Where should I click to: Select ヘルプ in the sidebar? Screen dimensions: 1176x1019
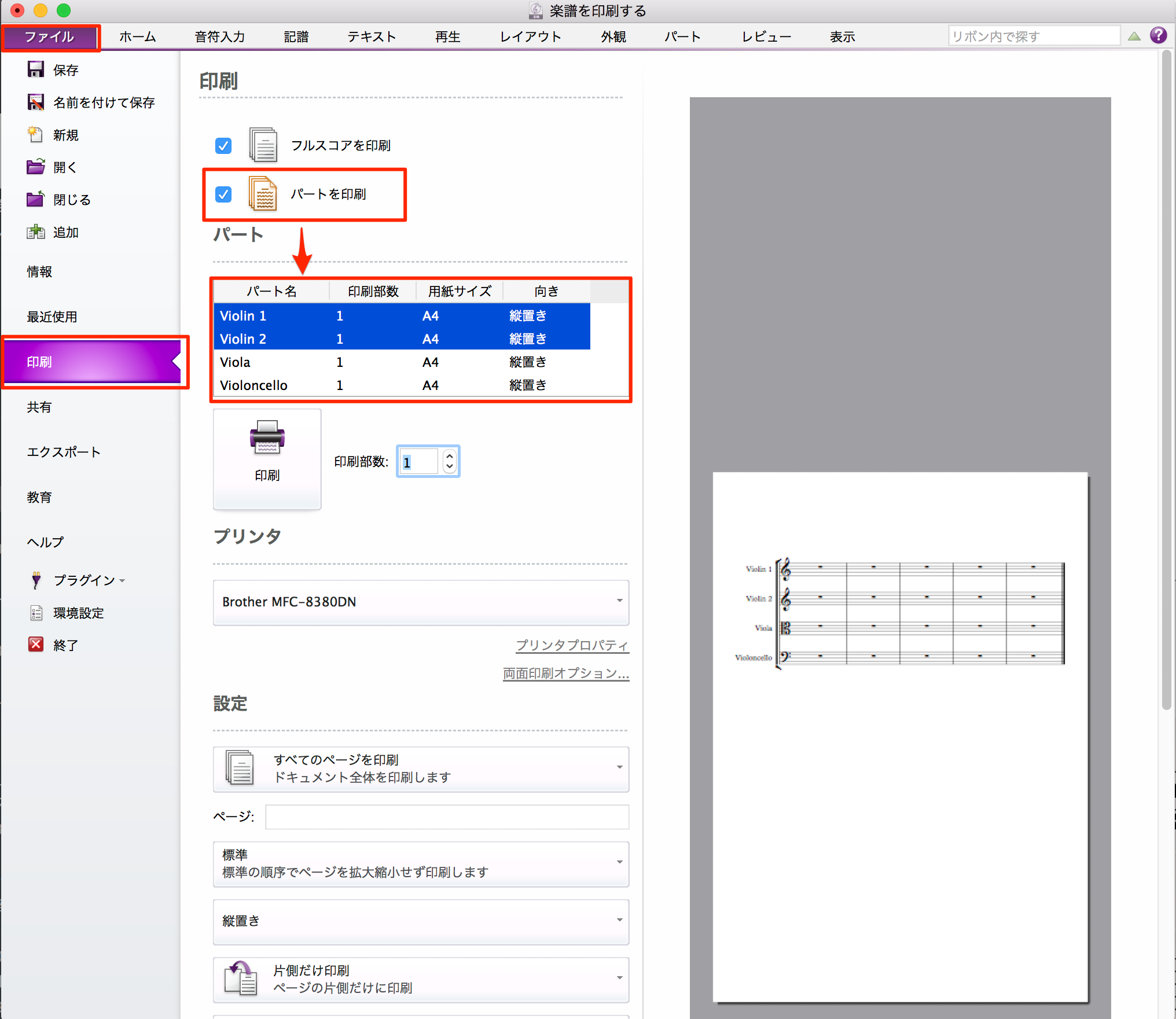[x=45, y=542]
